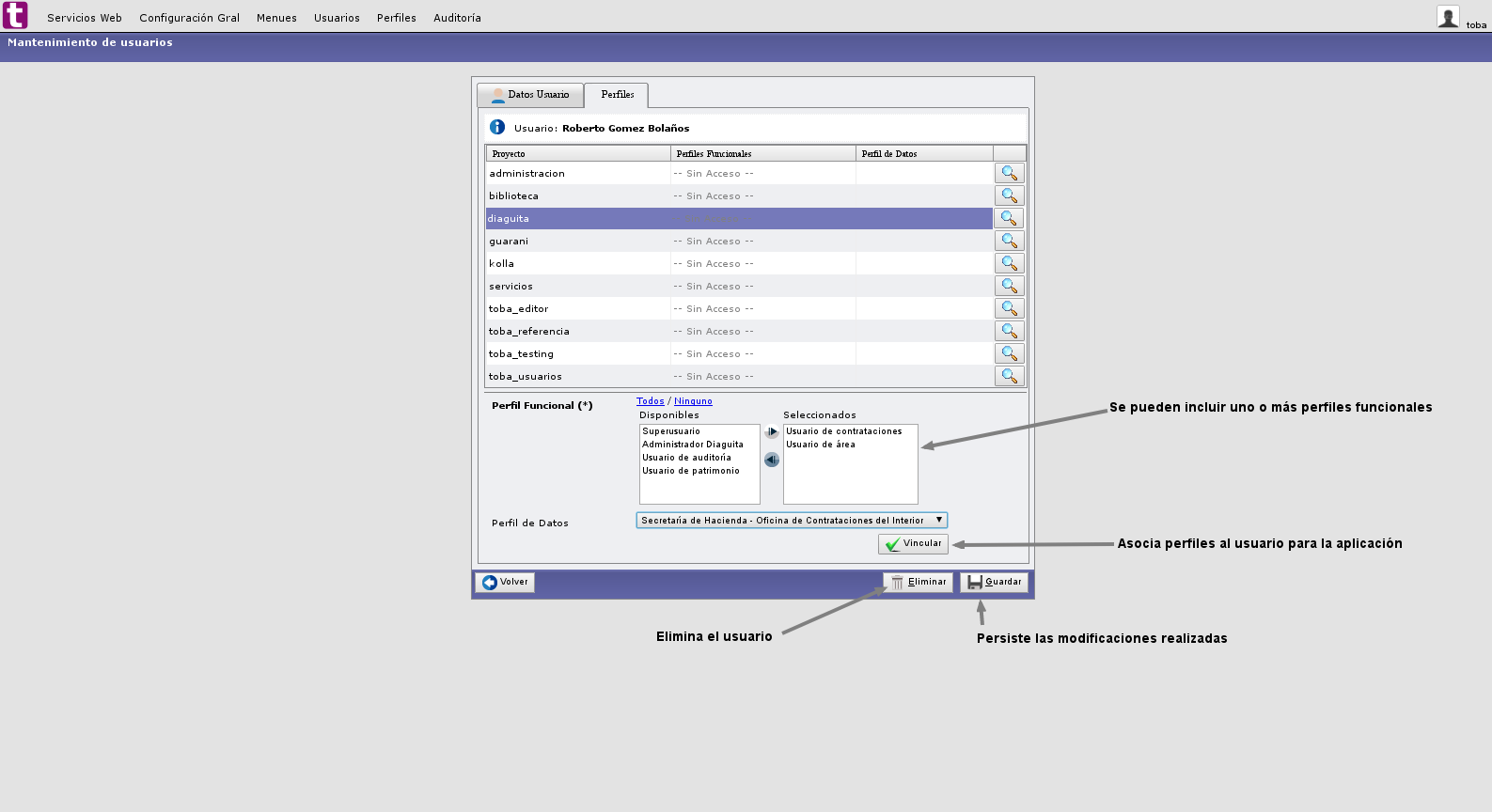Click the Todos link
The height and width of the screenshot is (812, 1492).
[x=650, y=401]
